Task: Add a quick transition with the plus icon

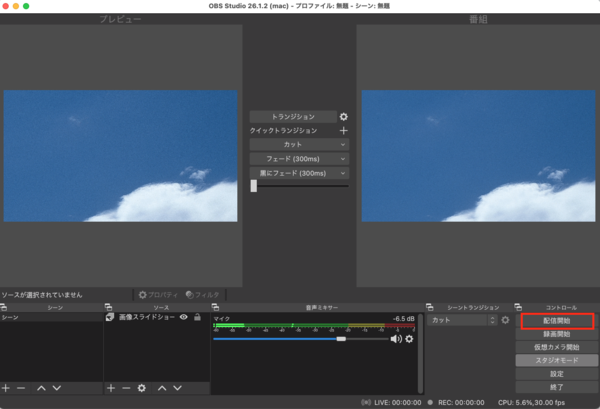Action: 344,131
